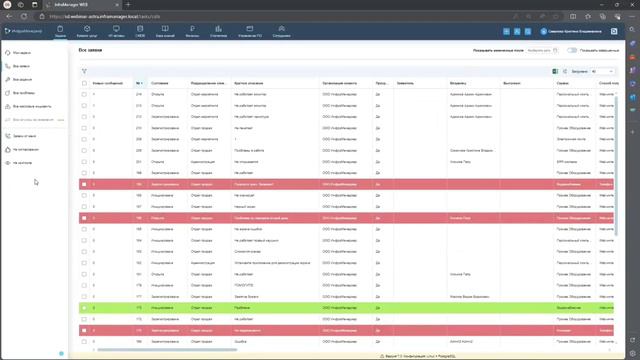640x360 pixels.
Task: Click the Не печатает description cell
Action: (x=243, y=128)
